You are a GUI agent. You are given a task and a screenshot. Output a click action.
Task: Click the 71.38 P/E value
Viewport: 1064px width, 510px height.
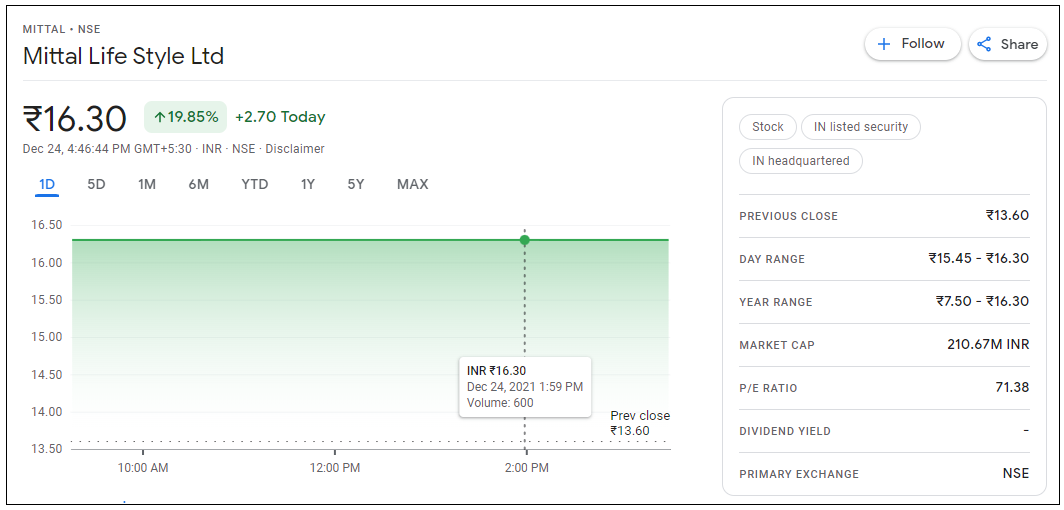pyautogui.click(x=1012, y=388)
